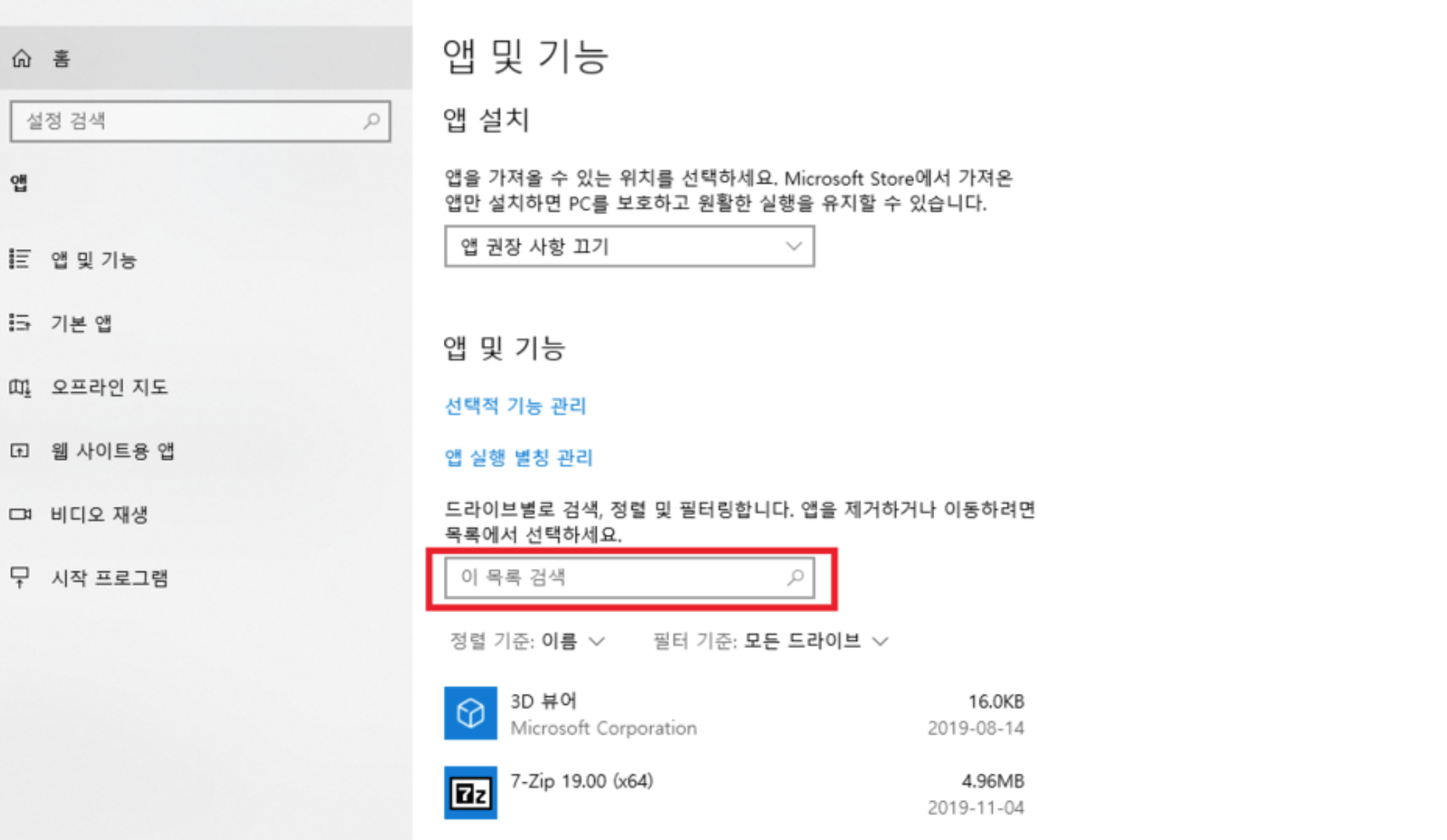Click the 16.0KB size value

(x=996, y=701)
